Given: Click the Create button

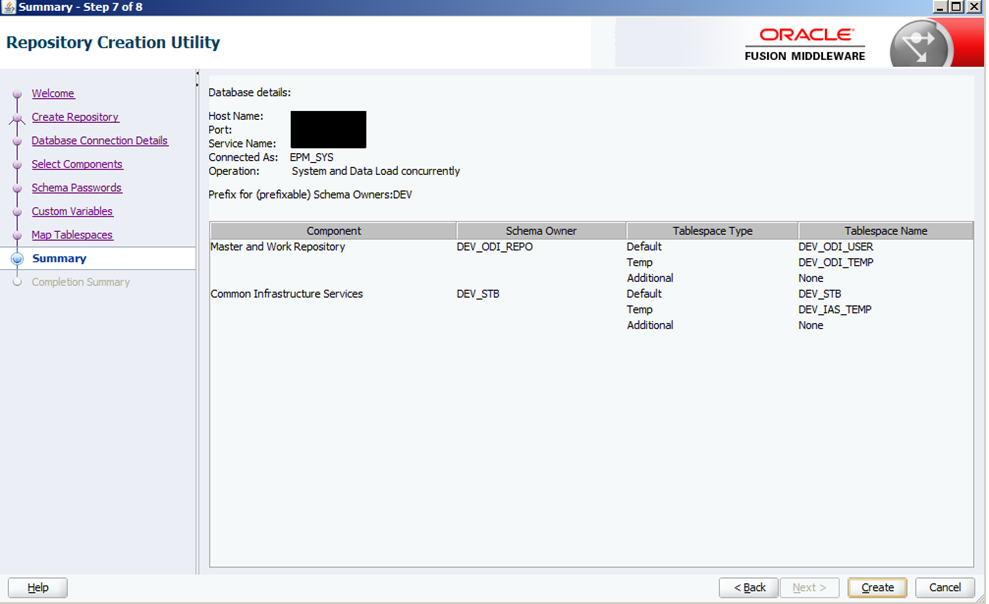Looking at the screenshot, I should (877, 587).
